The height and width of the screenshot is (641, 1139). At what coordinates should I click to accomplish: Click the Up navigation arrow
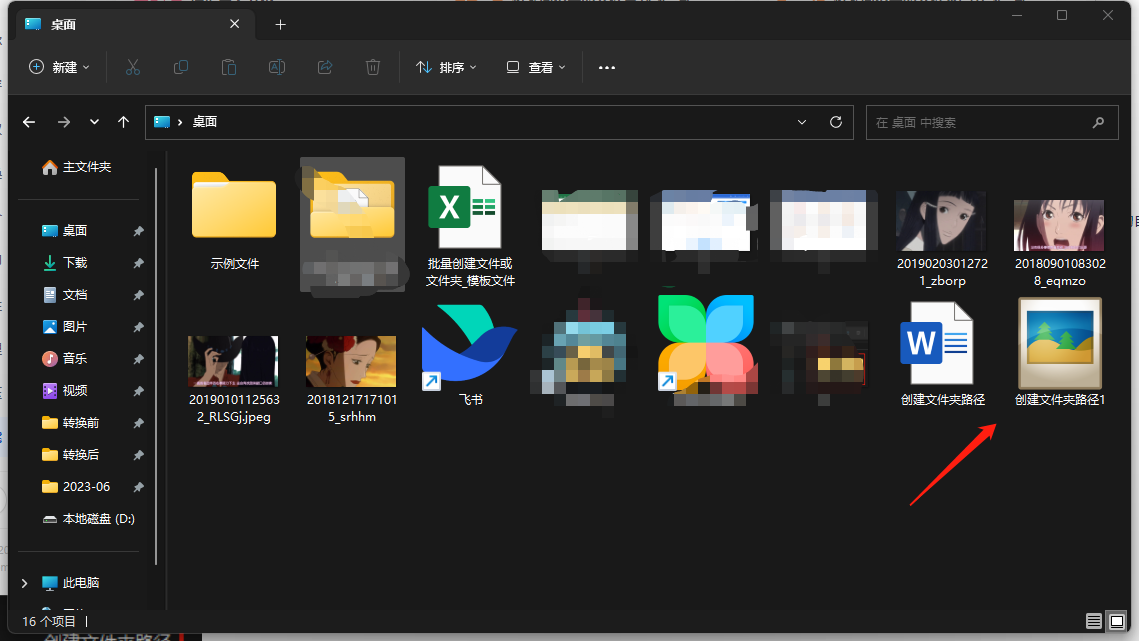pos(123,121)
